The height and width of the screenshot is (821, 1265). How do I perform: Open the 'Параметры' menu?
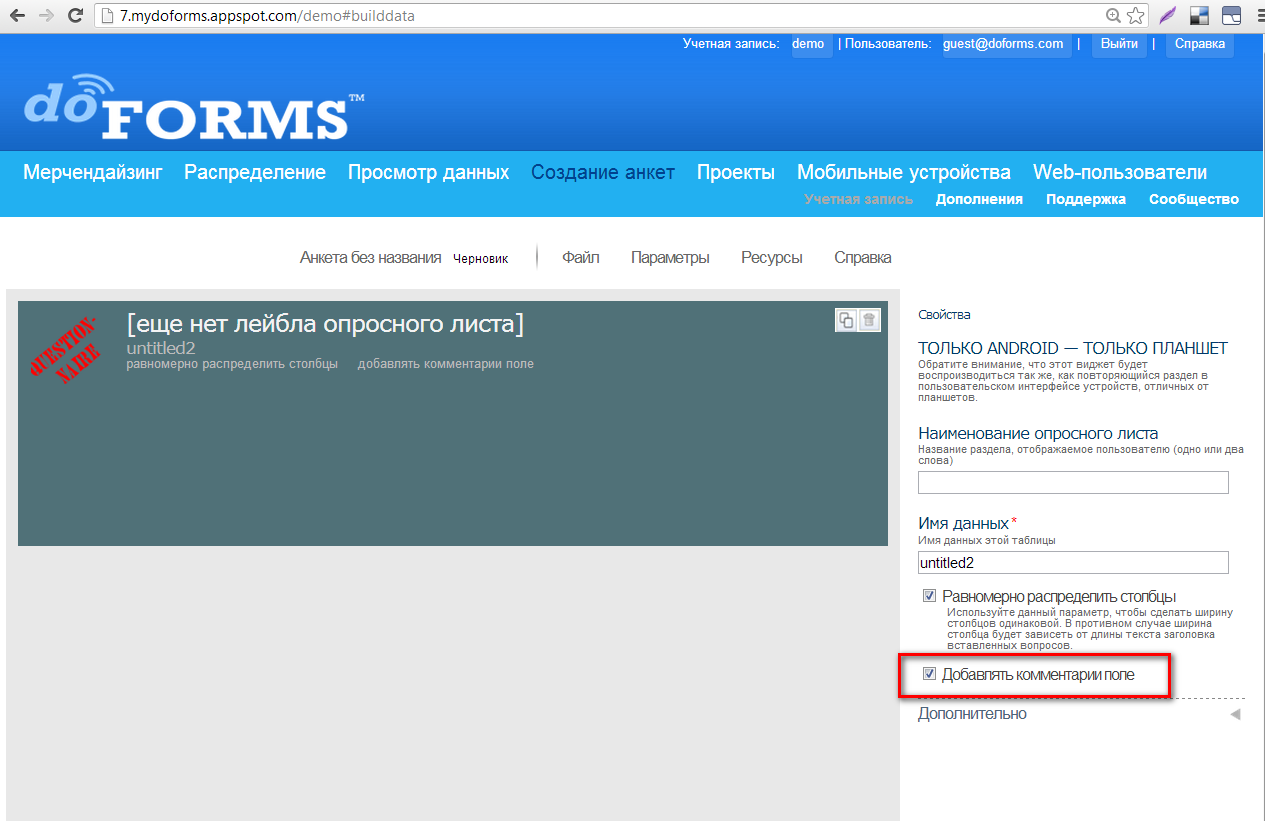(670, 258)
